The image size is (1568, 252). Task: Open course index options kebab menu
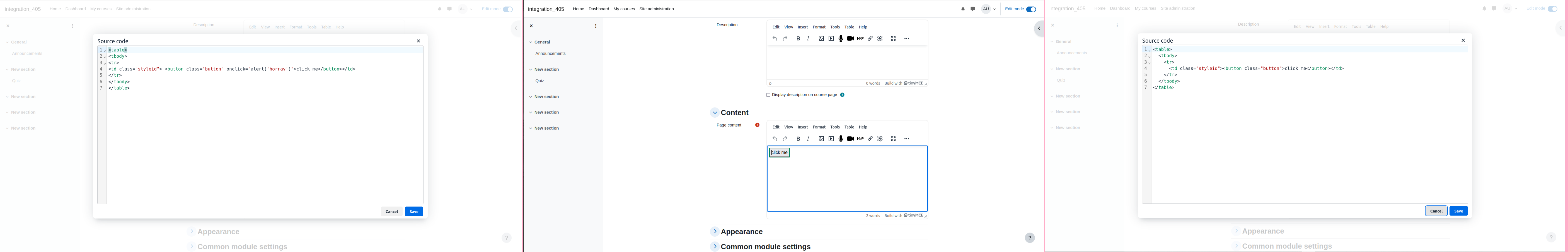point(595,26)
